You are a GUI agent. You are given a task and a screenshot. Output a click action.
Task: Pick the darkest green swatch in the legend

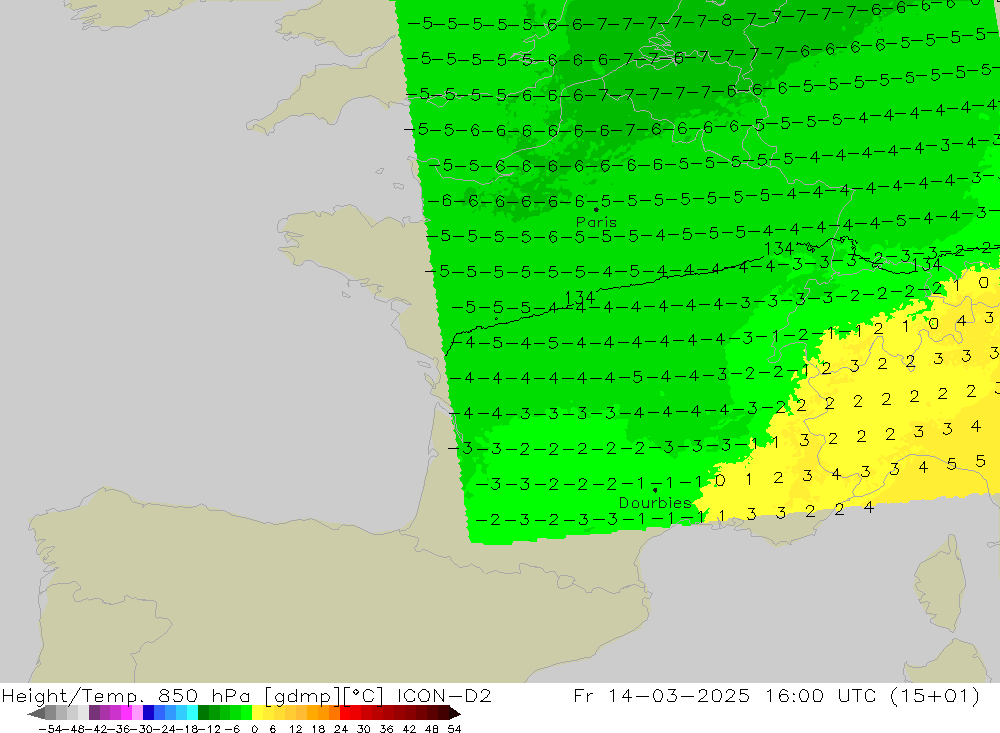(x=203, y=713)
